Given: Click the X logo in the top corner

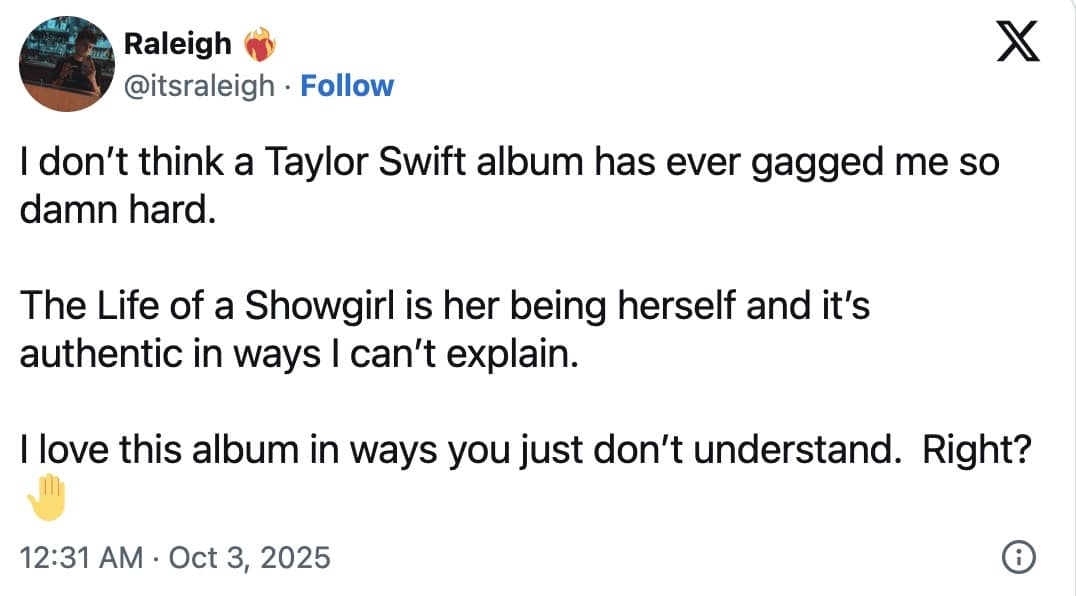Looking at the screenshot, I should 1016,42.
